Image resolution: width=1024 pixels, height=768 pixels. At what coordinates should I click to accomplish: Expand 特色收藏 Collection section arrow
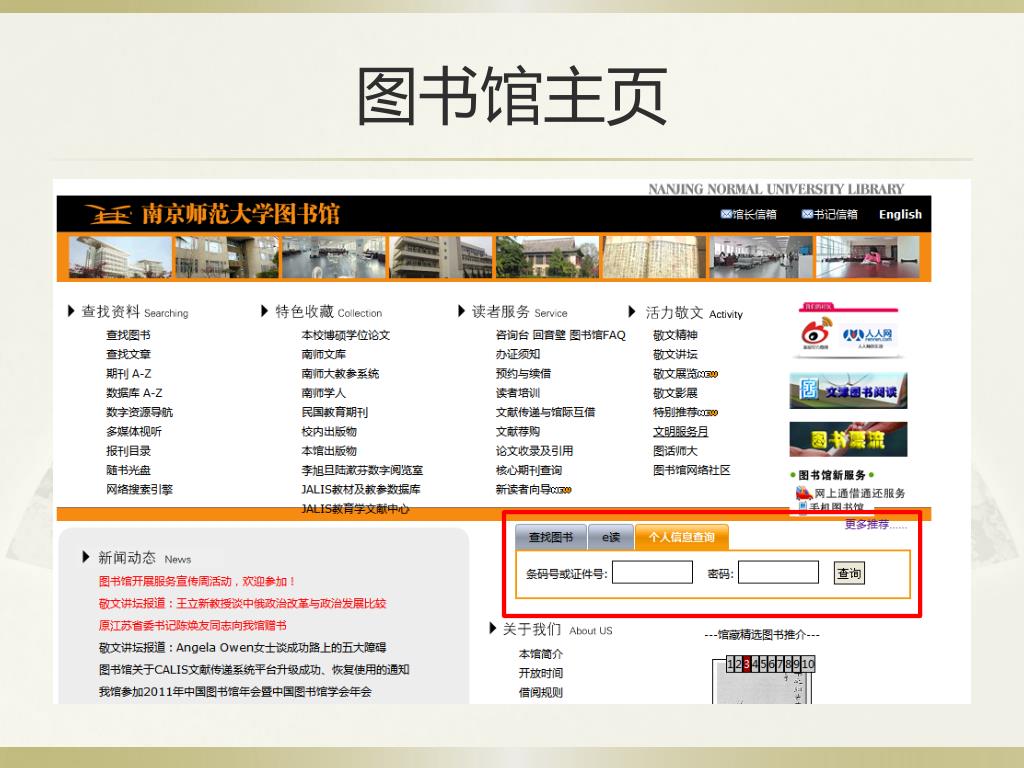pyautogui.click(x=264, y=311)
